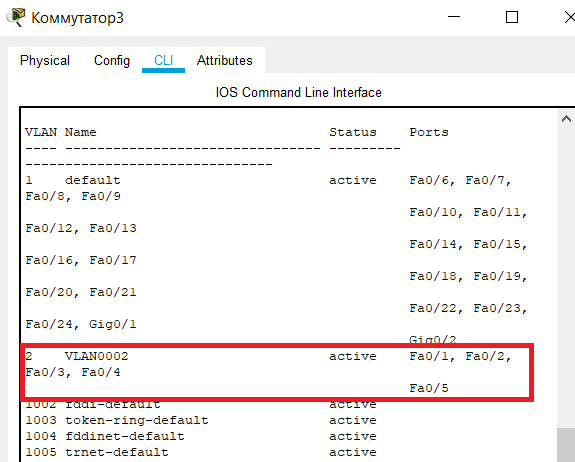Click the 'Status' column header
575x462 pixels.
352,132
